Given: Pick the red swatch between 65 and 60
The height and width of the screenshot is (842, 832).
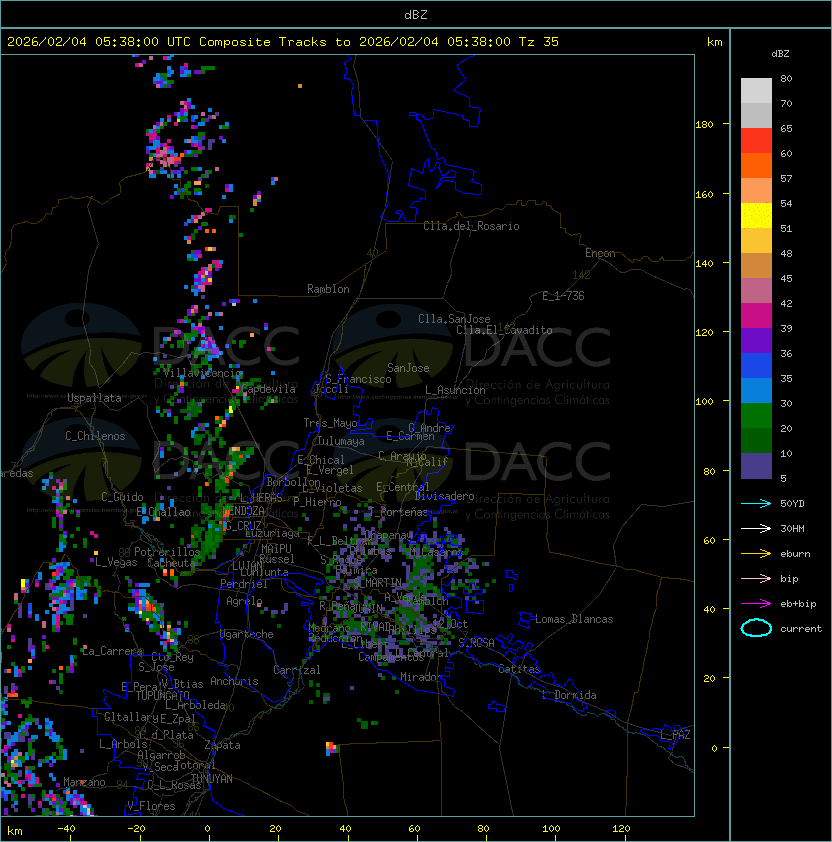Looking at the screenshot, I should (x=756, y=140).
